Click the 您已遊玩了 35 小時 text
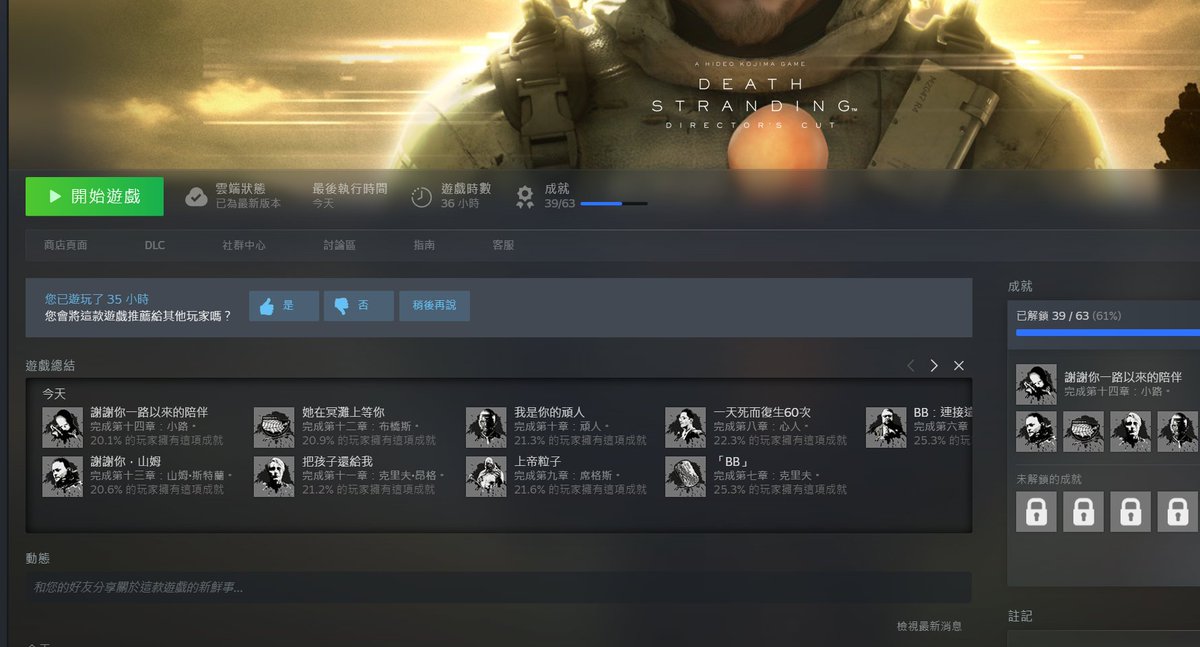This screenshot has width=1200, height=647. [x=97, y=299]
